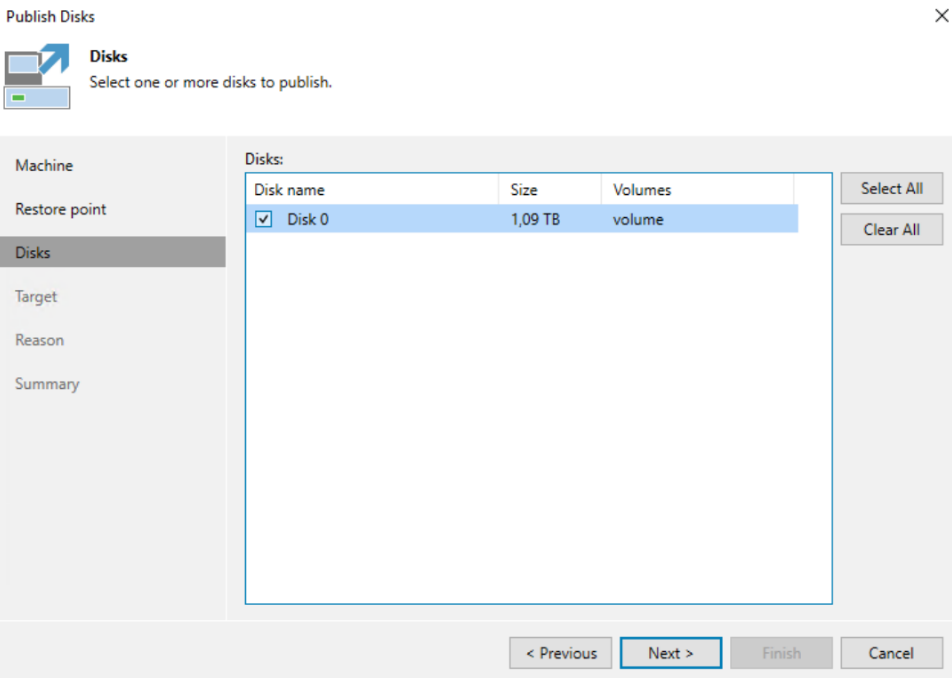The image size is (952, 678).
Task: Open the Summary step
Action: pyautogui.click(x=47, y=384)
